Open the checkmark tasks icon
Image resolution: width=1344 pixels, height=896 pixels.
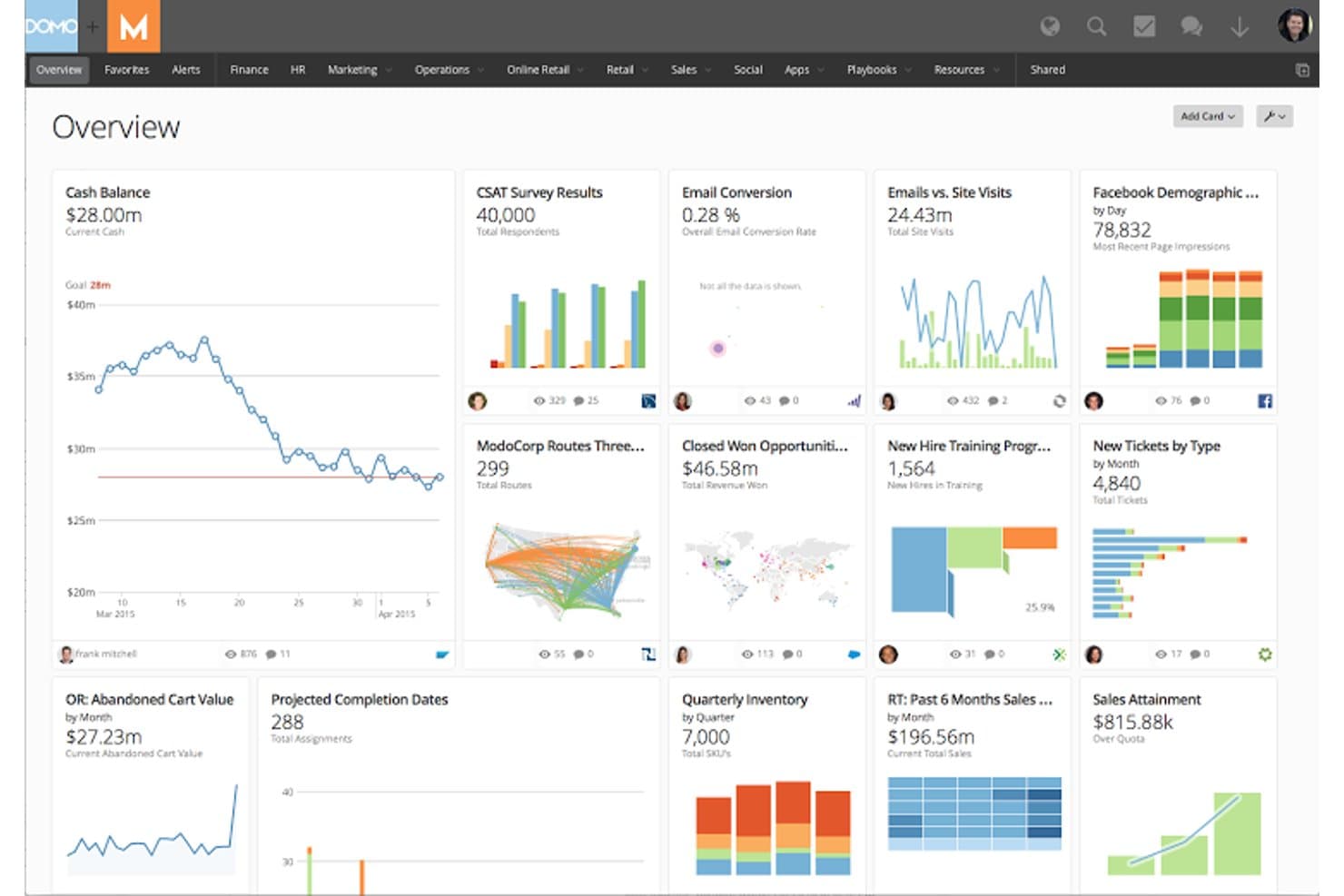pos(1144,26)
